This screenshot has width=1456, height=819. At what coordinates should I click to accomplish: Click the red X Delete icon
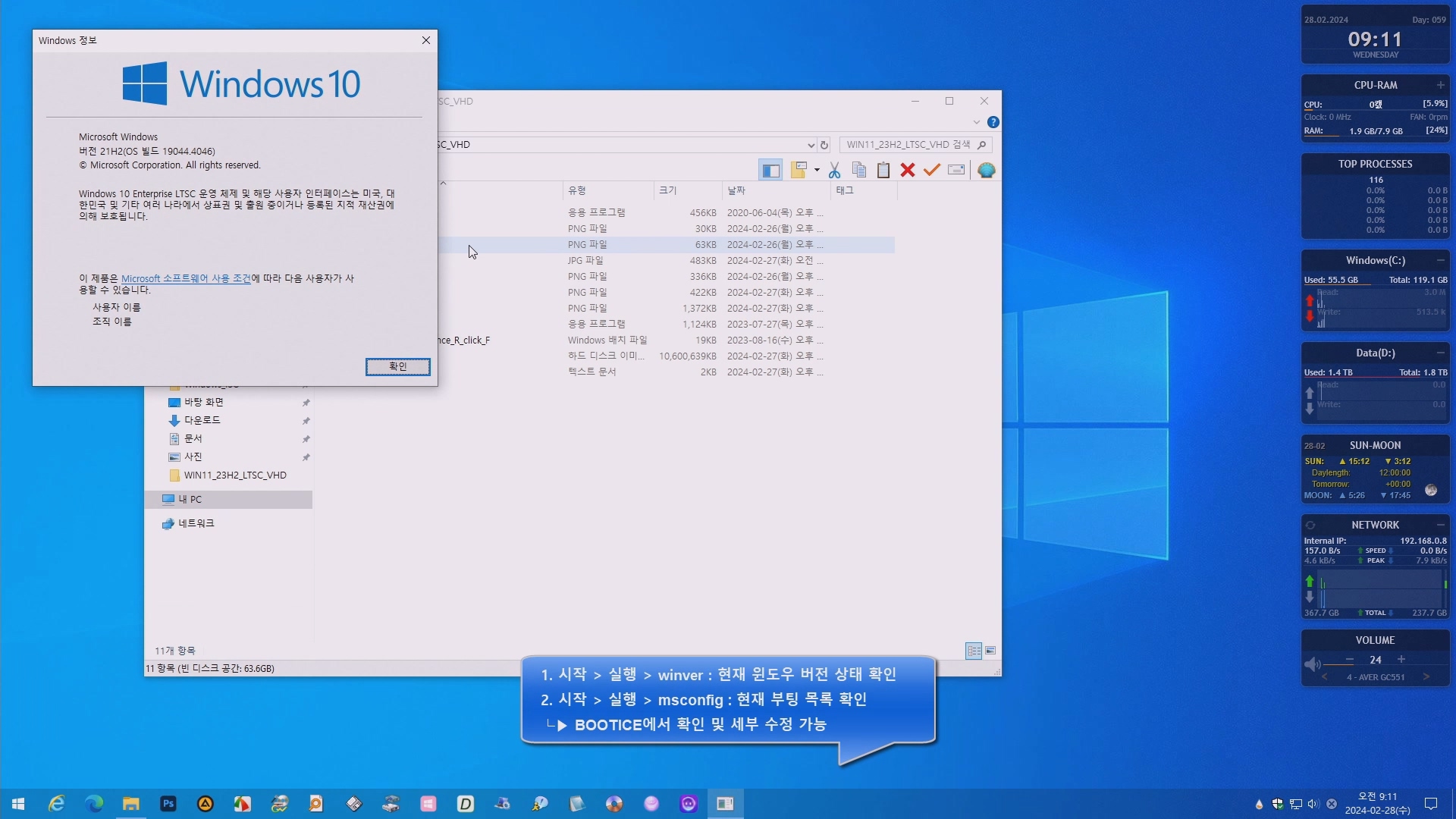907,170
